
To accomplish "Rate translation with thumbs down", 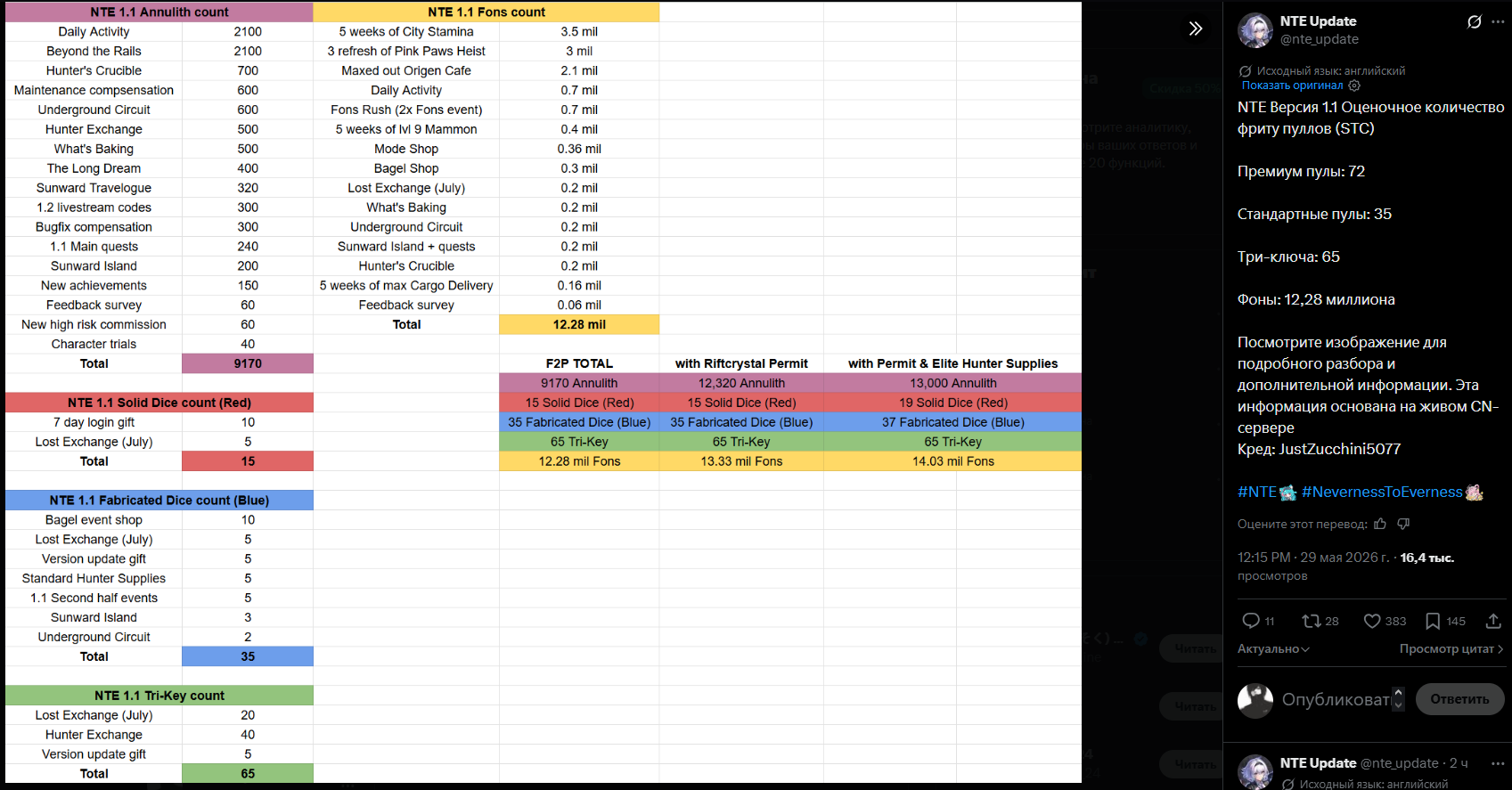I will pyautogui.click(x=1403, y=524).
